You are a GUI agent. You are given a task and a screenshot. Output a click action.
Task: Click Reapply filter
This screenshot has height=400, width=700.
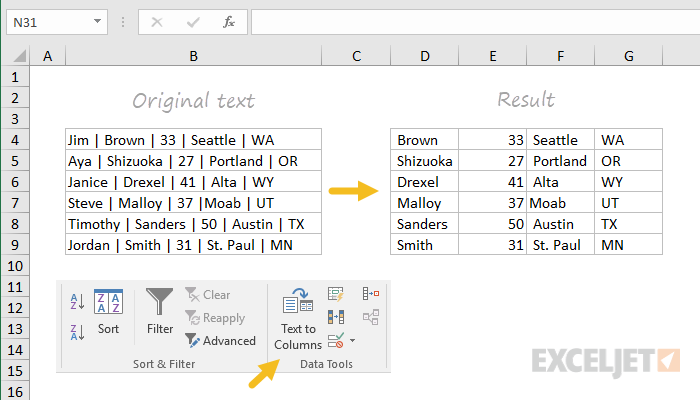216,318
